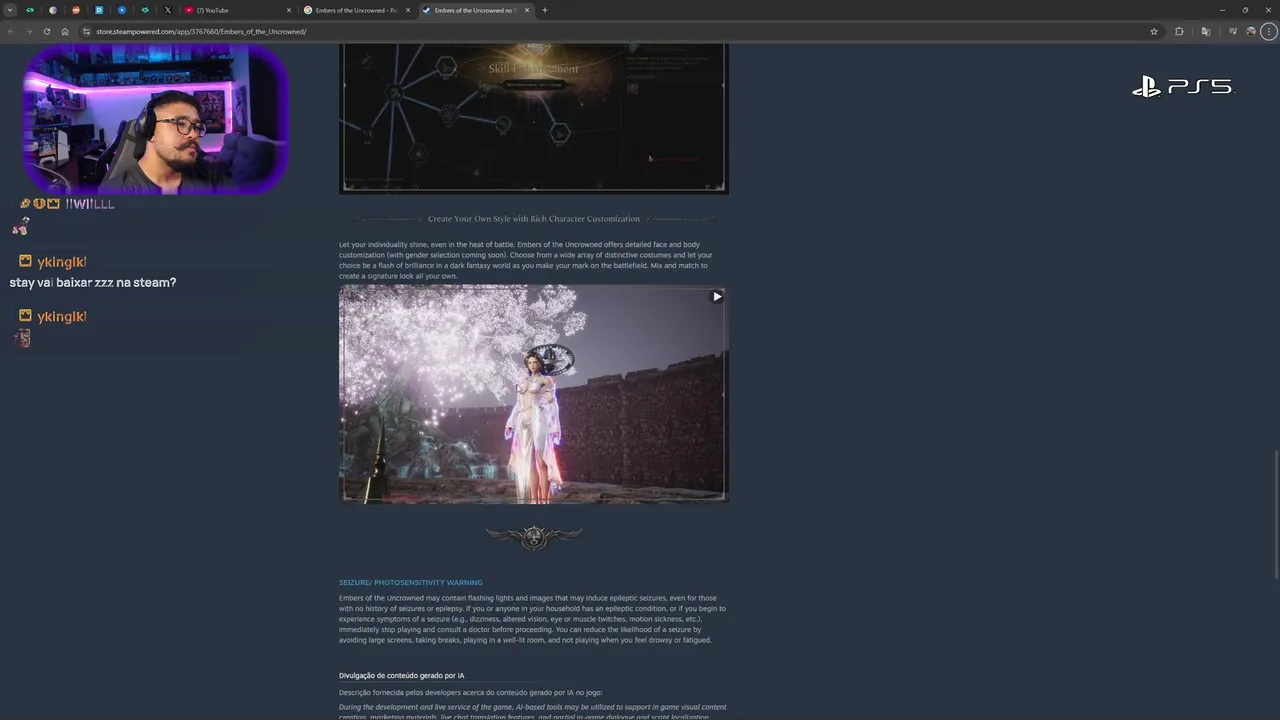This screenshot has height=720, width=1280.
Task: Reload the Steam store page
Action: (46, 31)
